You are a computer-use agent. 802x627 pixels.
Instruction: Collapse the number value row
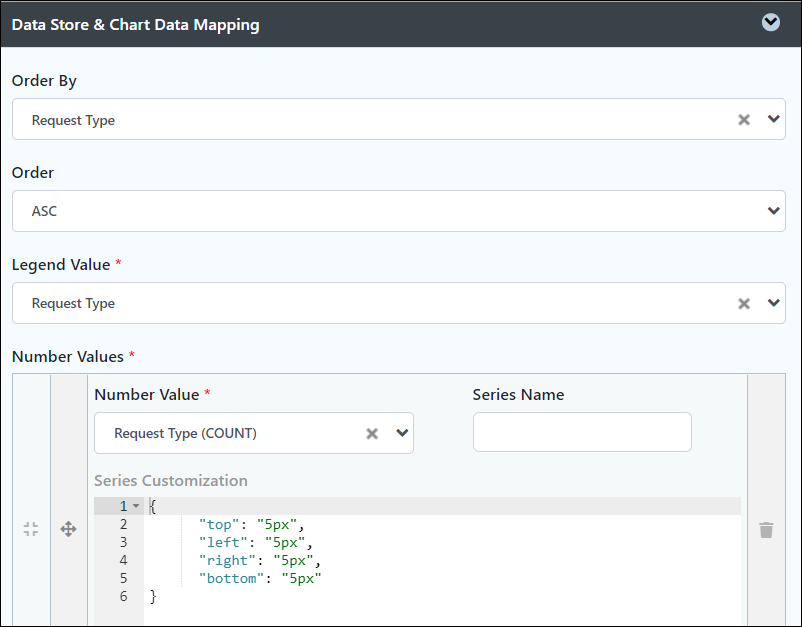pos(31,529)
